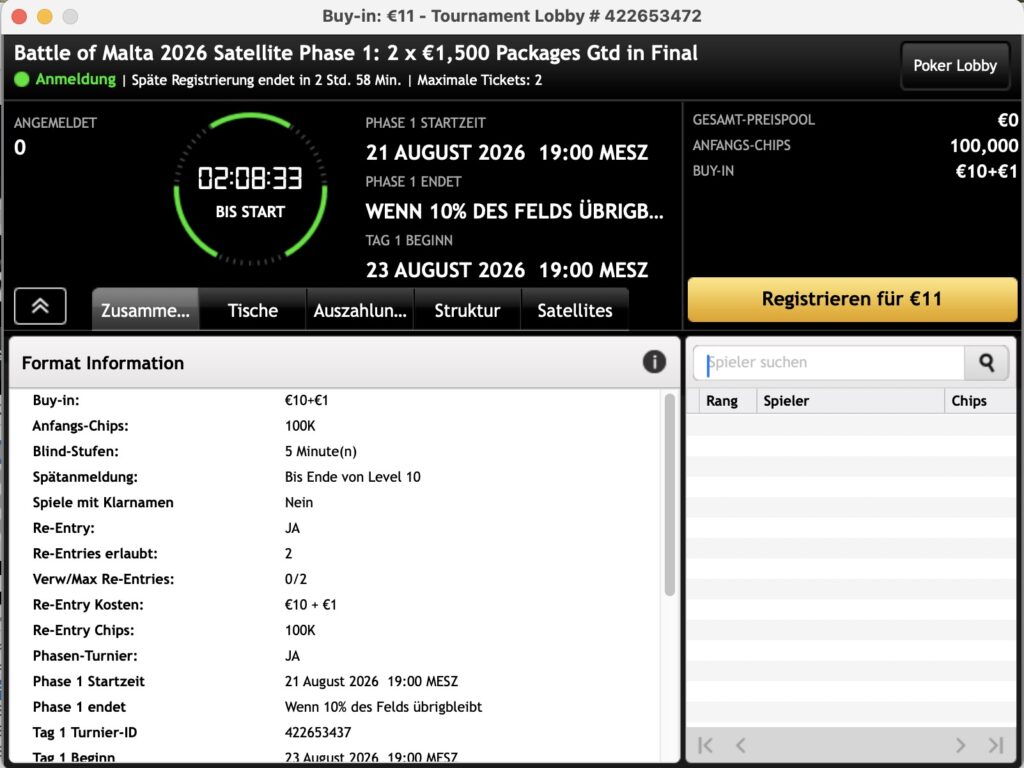The image size is (1024, 768).
Task: Click the tournament title Battle of Malta 2026
Action: [x=356, y=53]
